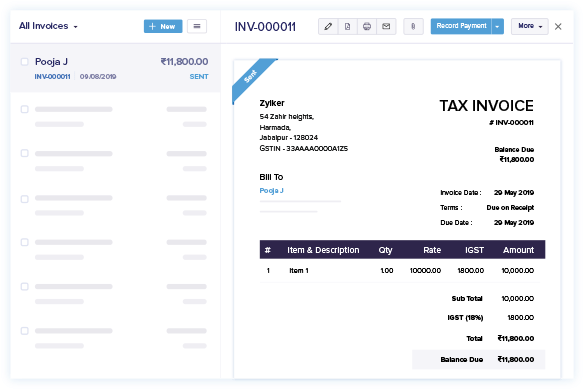Click the IGST (18%) label
Screen dimensions: 583x389
(465, 318)
